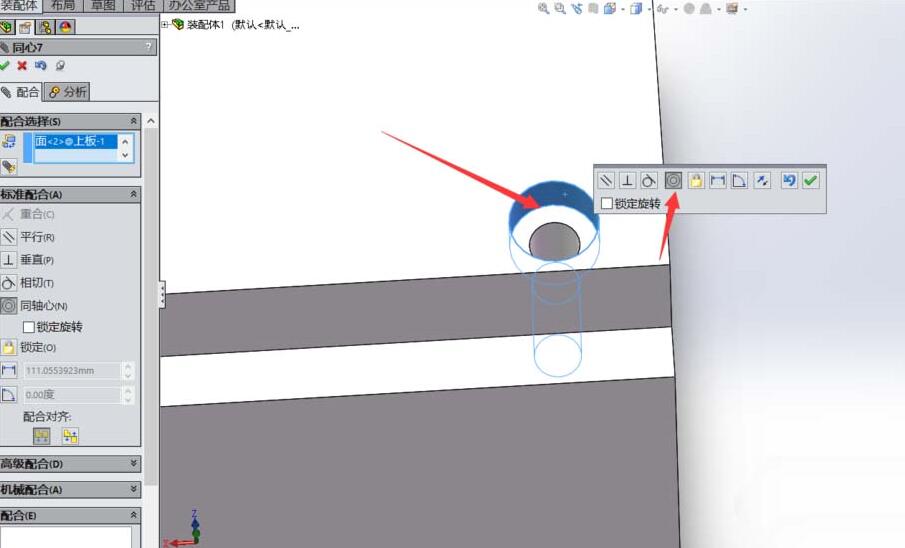Expand the 装配体1 tree node
Image resolution: width=905 pixels, height=548 pixels.
pos(164,24)
